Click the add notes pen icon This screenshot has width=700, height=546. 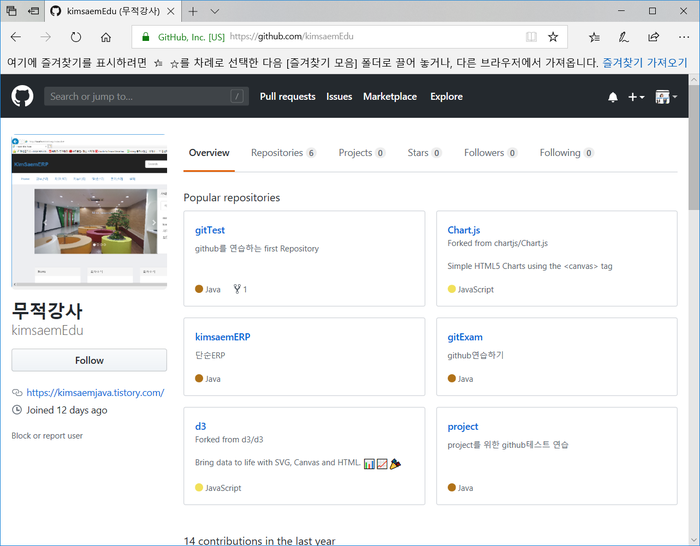[x=624, y=37]
